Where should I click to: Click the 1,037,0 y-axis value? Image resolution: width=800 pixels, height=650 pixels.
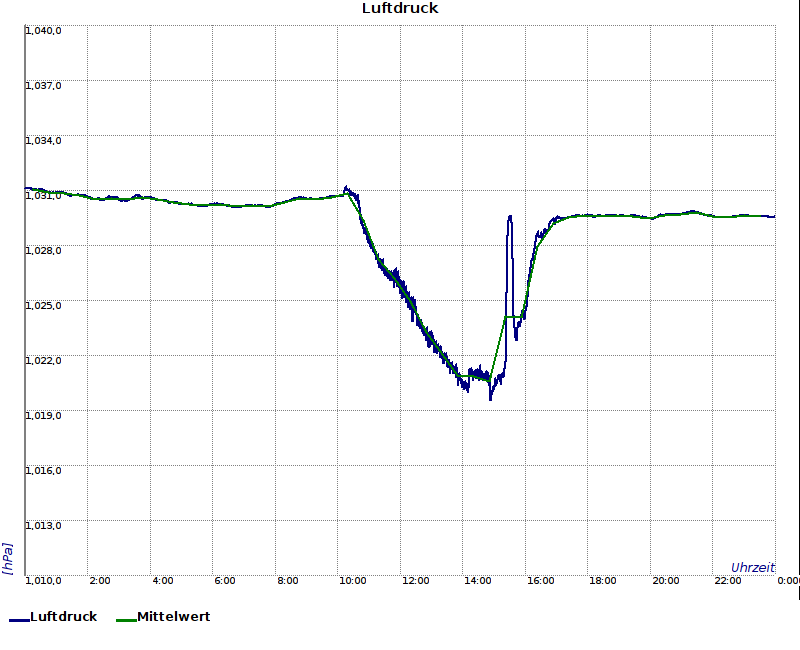(x=43, y=86)
